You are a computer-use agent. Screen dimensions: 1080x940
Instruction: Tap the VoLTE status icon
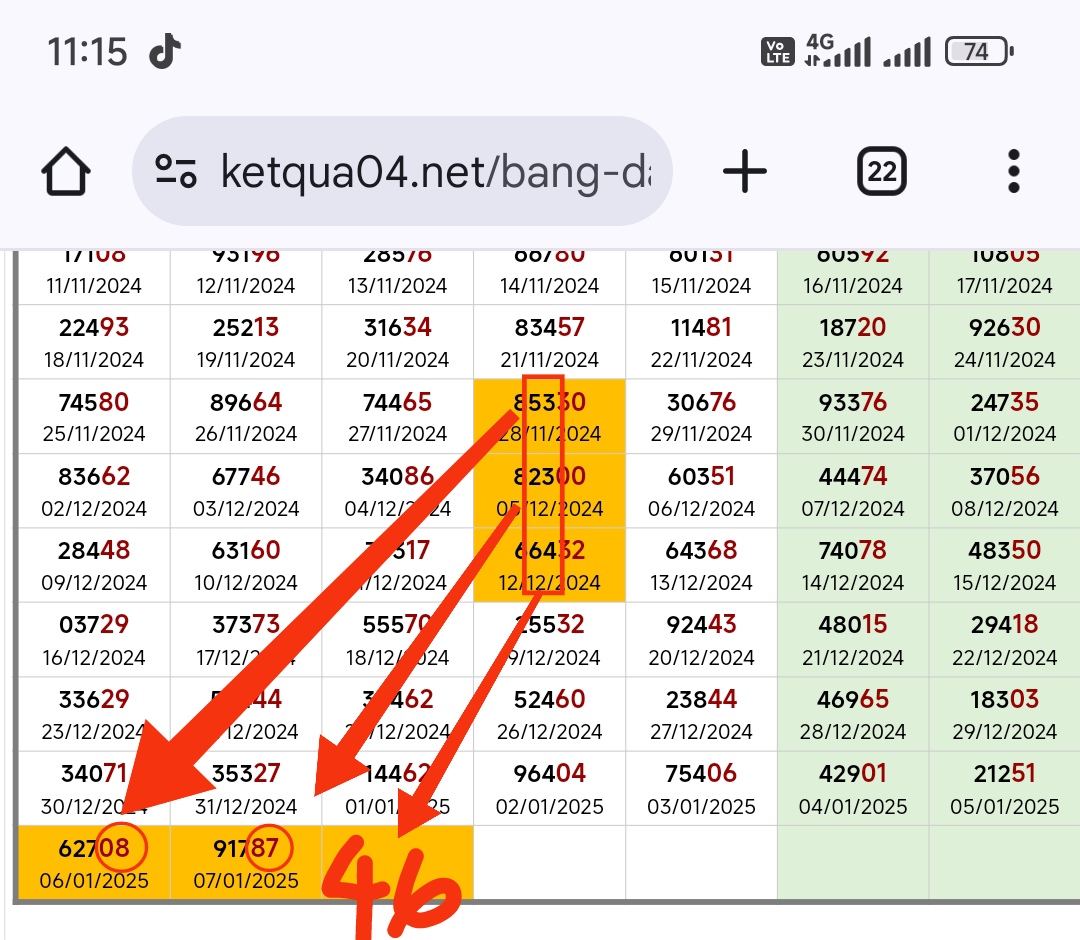[x=778, y=52]
